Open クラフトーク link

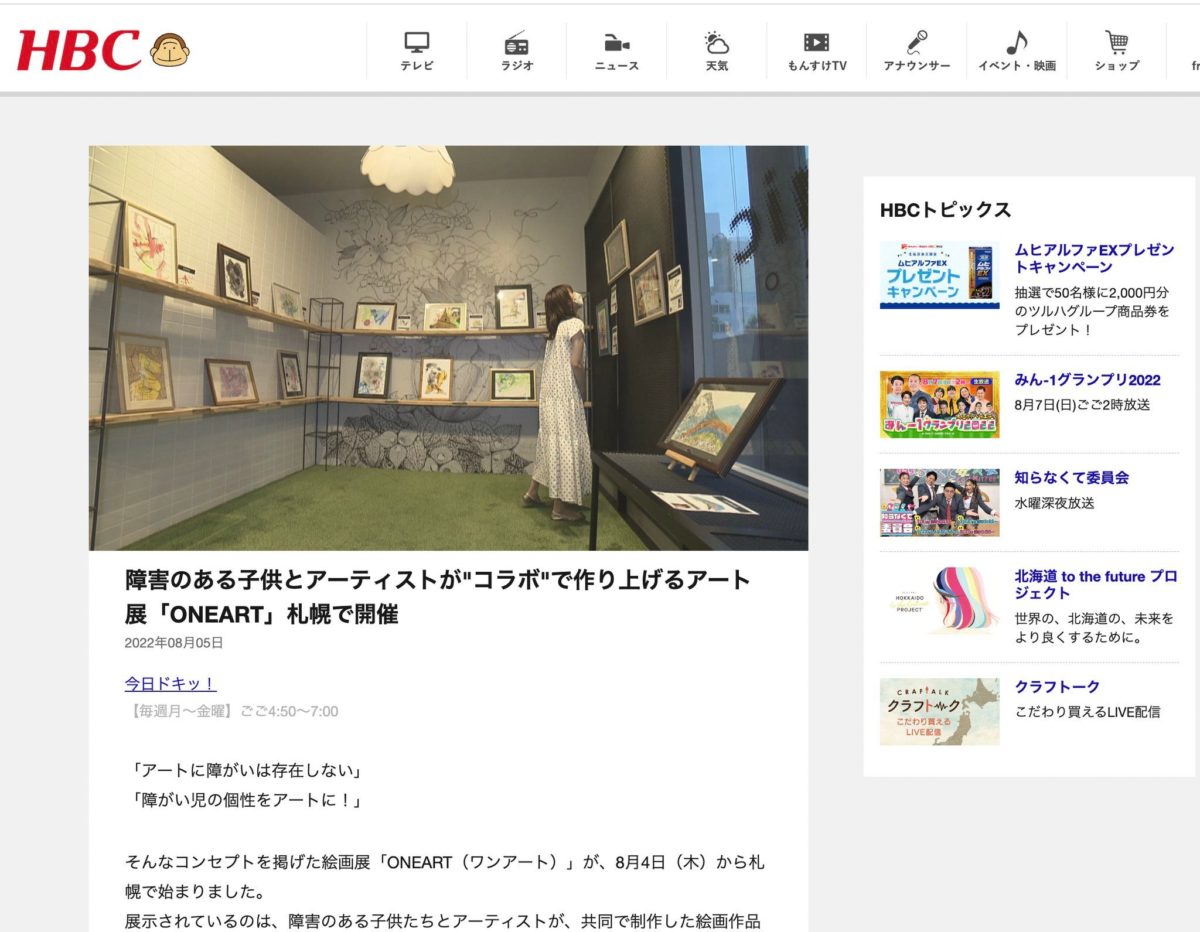[1057, 687]
